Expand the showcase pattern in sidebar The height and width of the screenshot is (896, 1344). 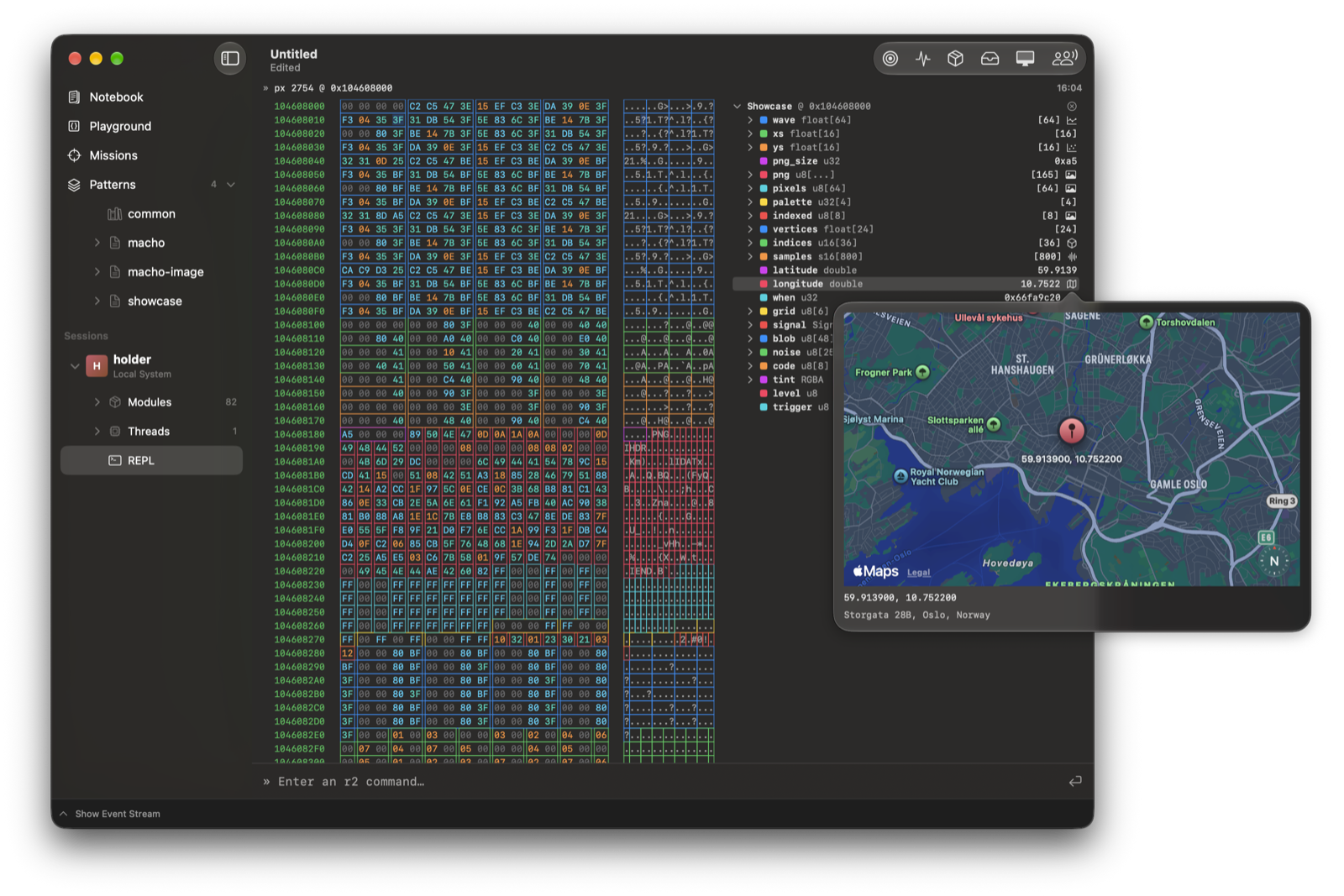(97, 301)
